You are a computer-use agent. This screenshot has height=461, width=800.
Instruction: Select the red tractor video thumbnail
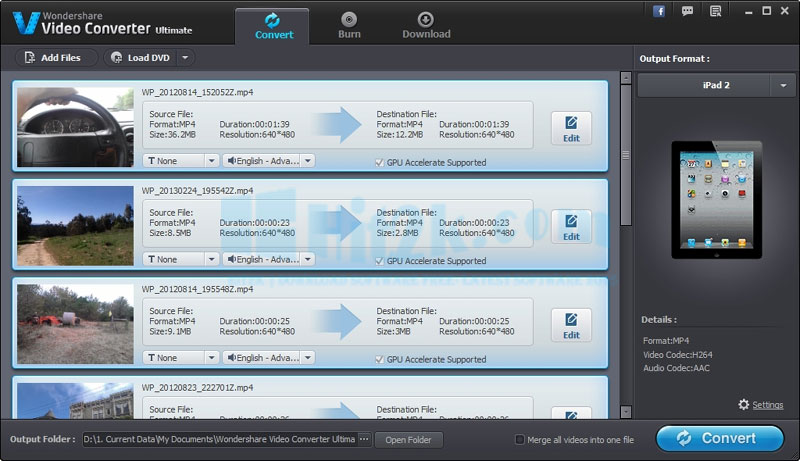tap(76, 324)
